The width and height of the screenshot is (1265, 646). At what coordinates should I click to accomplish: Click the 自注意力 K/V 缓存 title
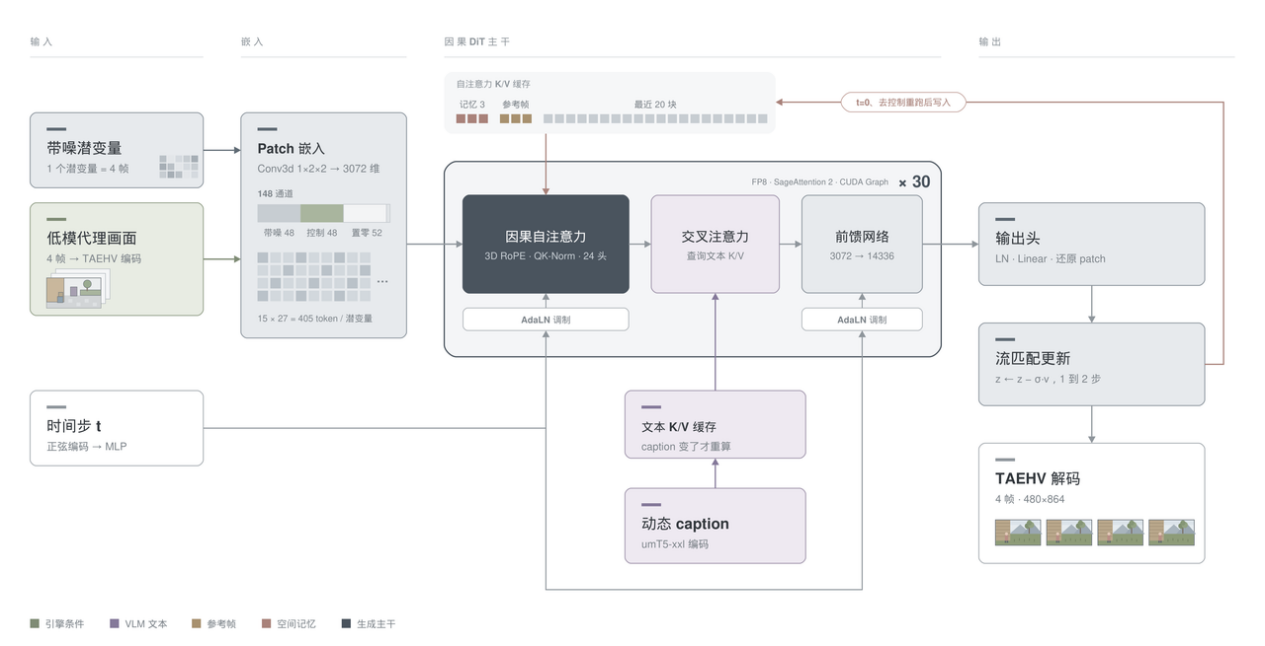[x=494, y=85]
